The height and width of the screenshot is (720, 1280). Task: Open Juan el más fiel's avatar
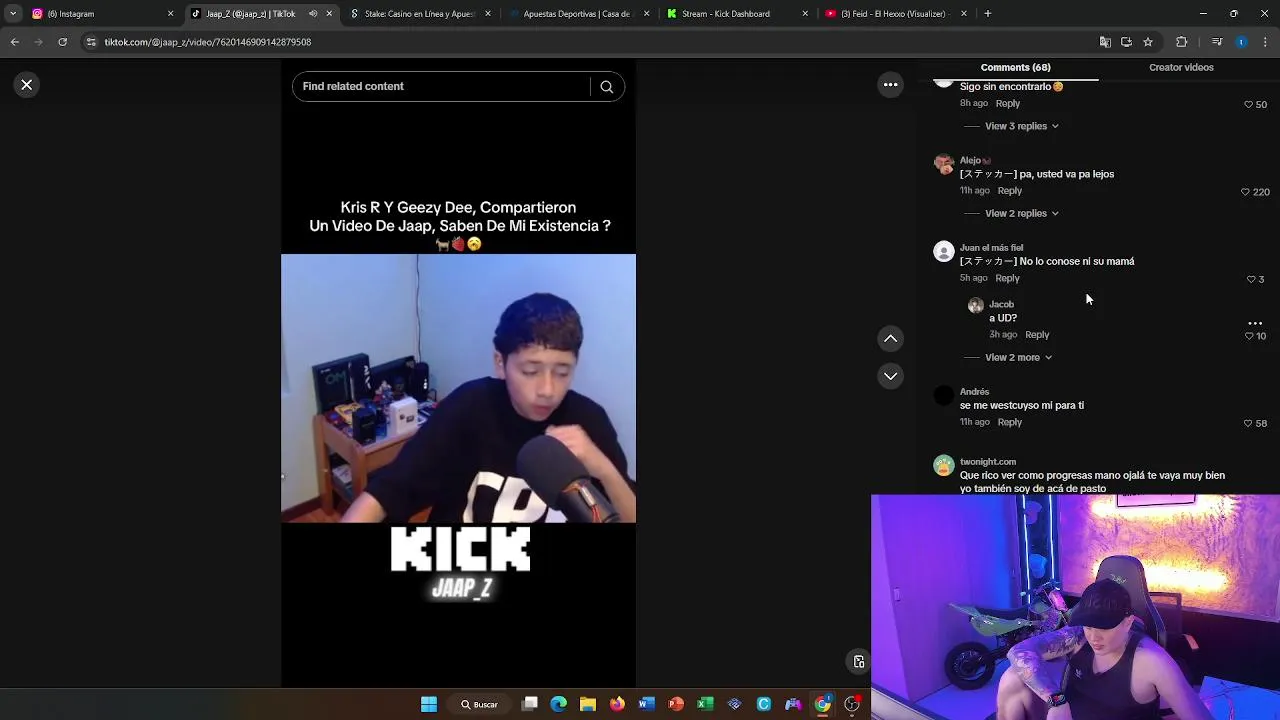point(944,252)
